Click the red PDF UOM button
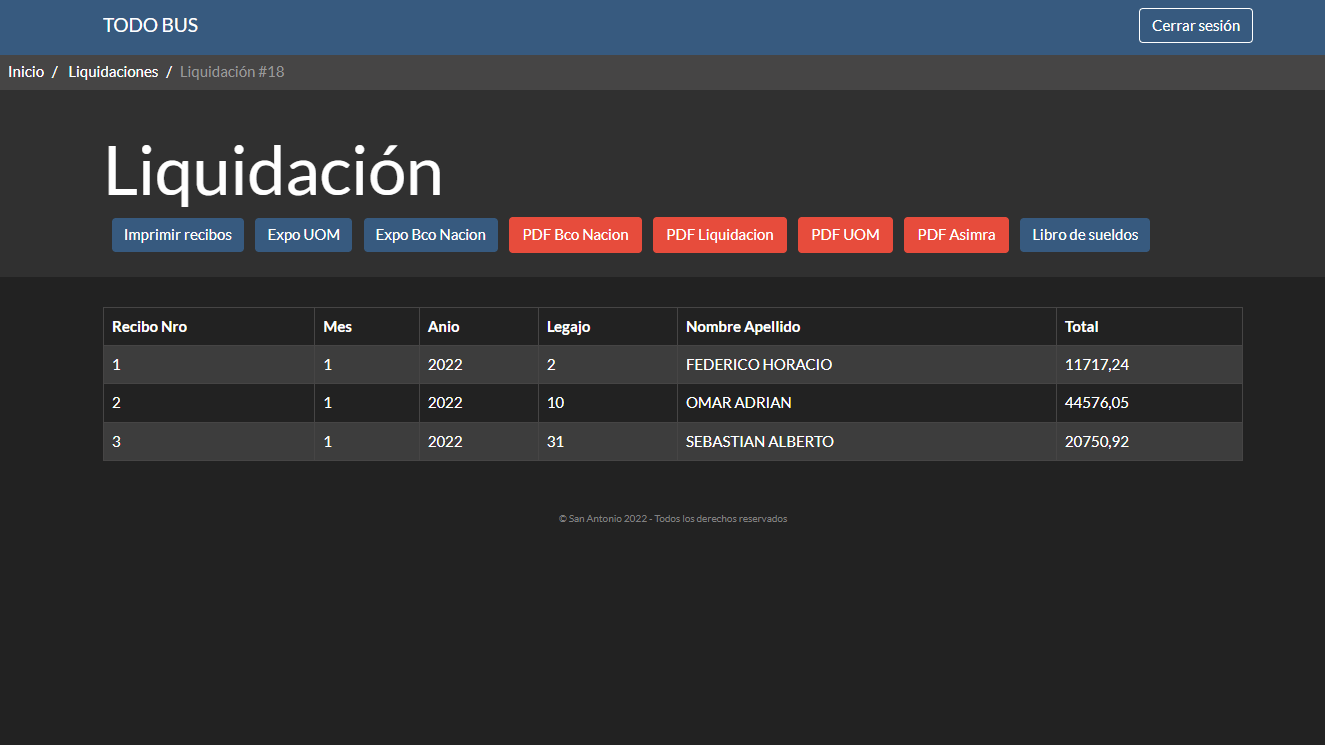 [x=845, y=235]
